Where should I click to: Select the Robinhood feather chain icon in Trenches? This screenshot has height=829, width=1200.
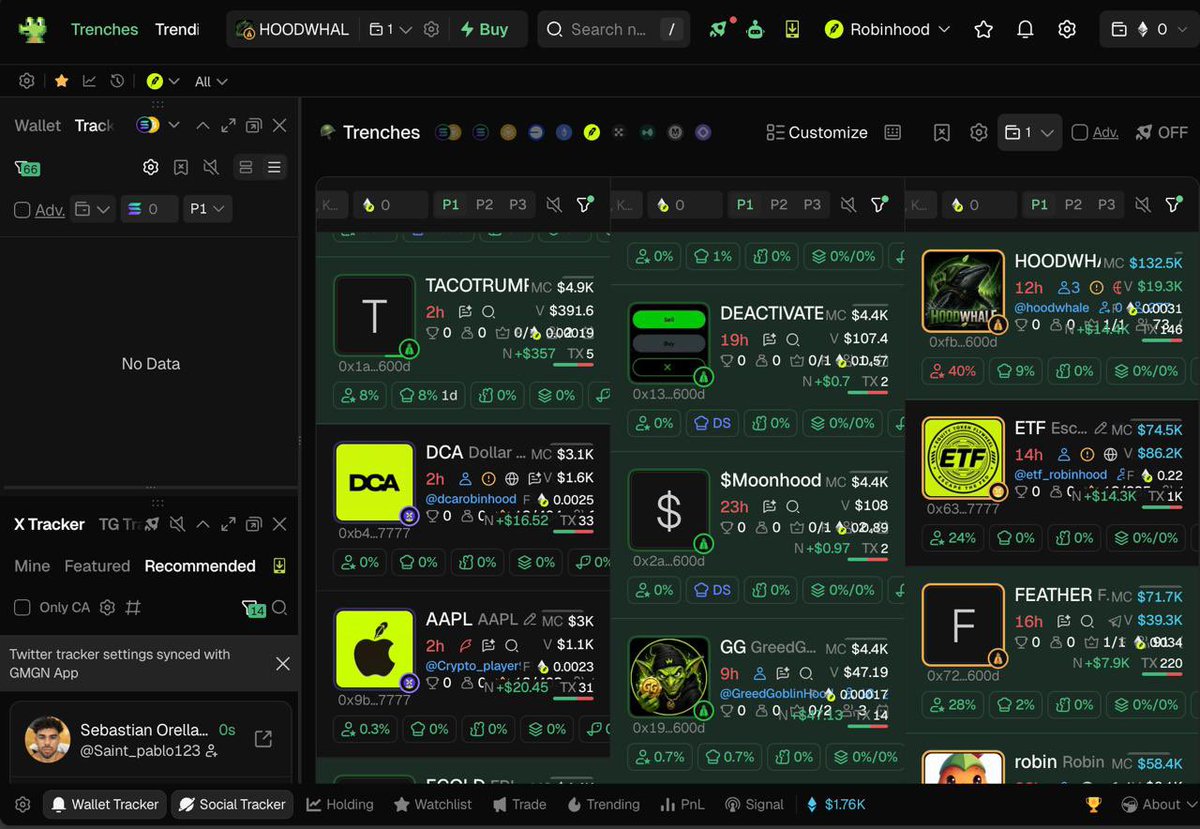(x=592, y=132)
